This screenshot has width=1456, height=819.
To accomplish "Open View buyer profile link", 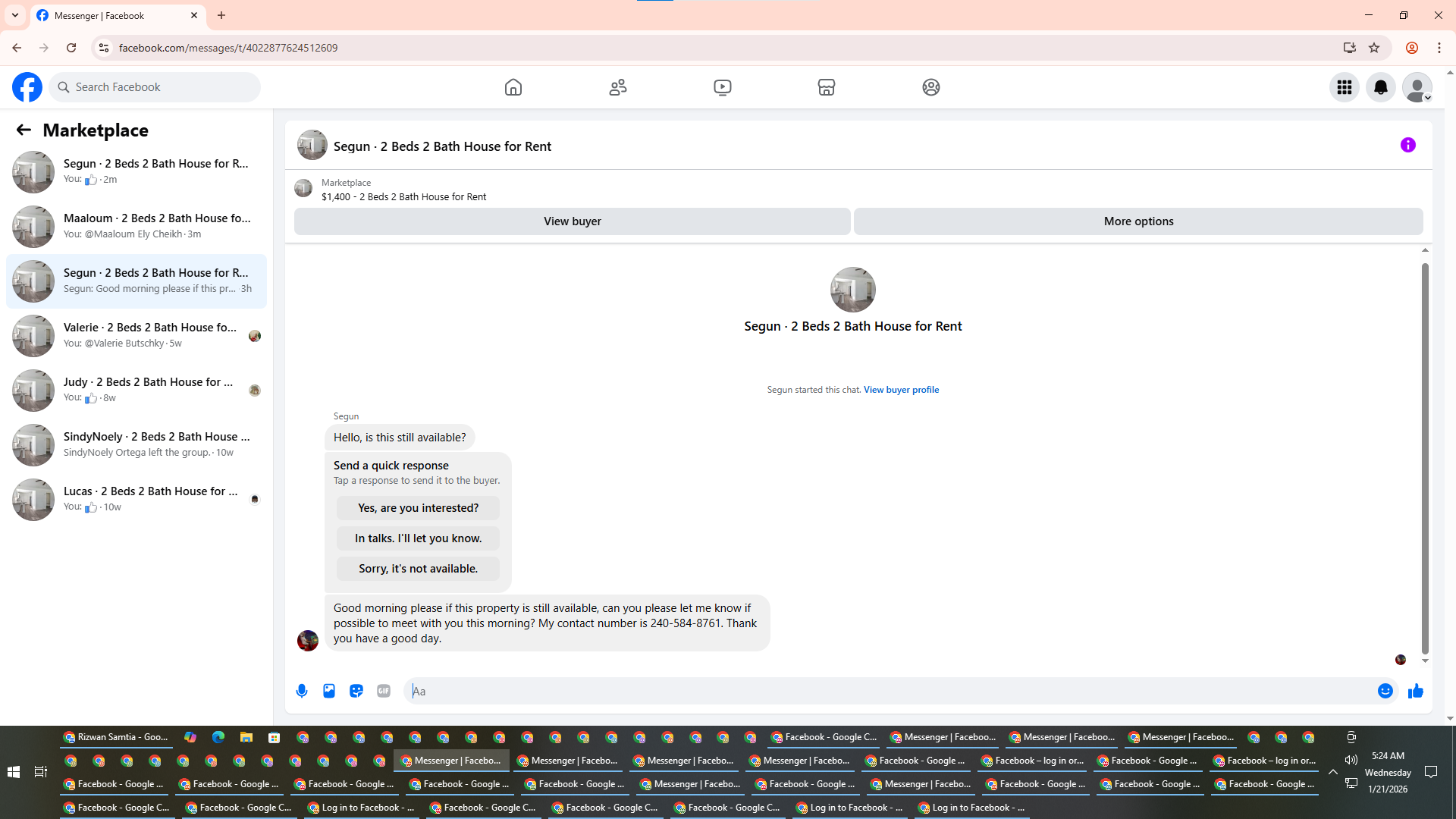I will tap(901, 390).
